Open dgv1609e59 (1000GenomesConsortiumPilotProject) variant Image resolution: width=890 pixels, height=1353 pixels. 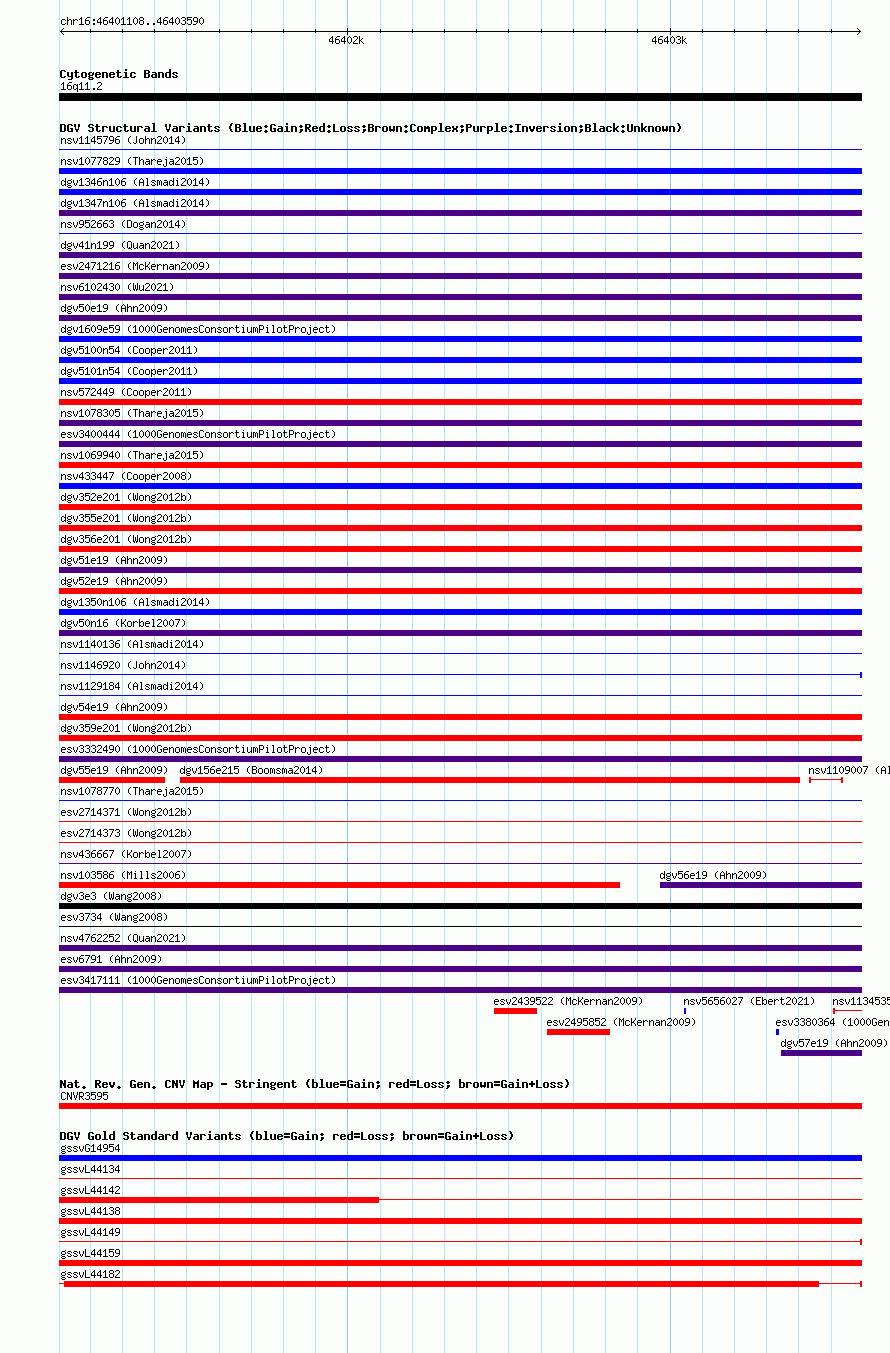(198, 329)
